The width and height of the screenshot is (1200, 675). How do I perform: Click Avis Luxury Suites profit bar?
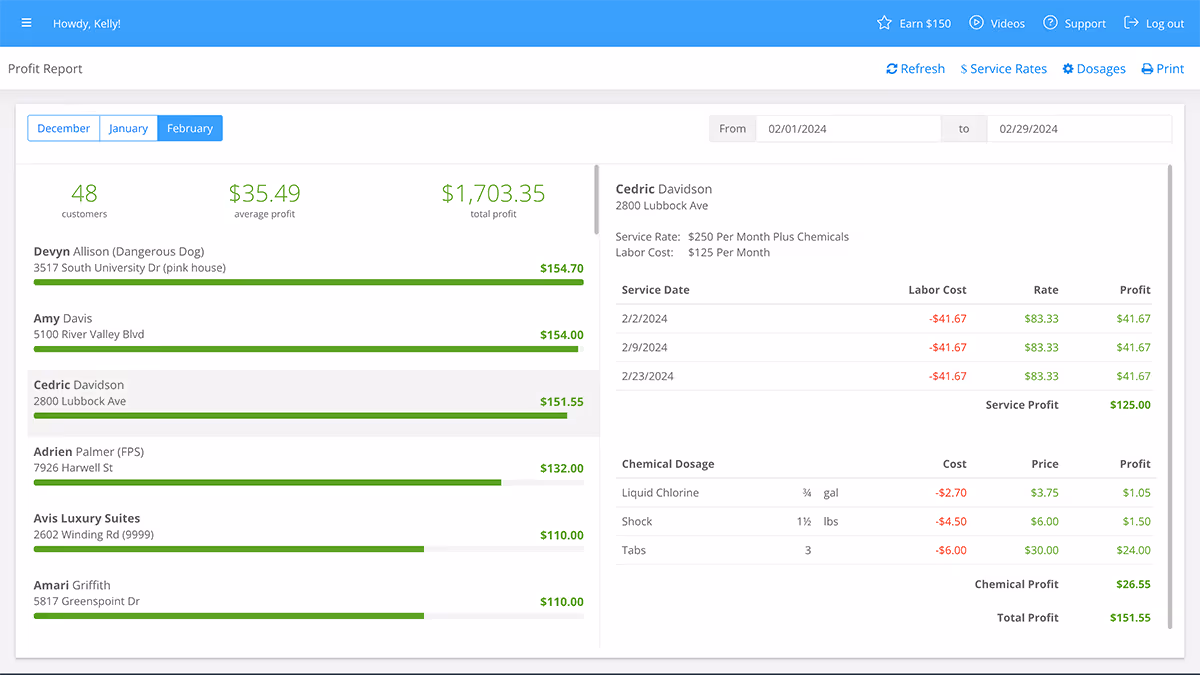tap(309, 549)
